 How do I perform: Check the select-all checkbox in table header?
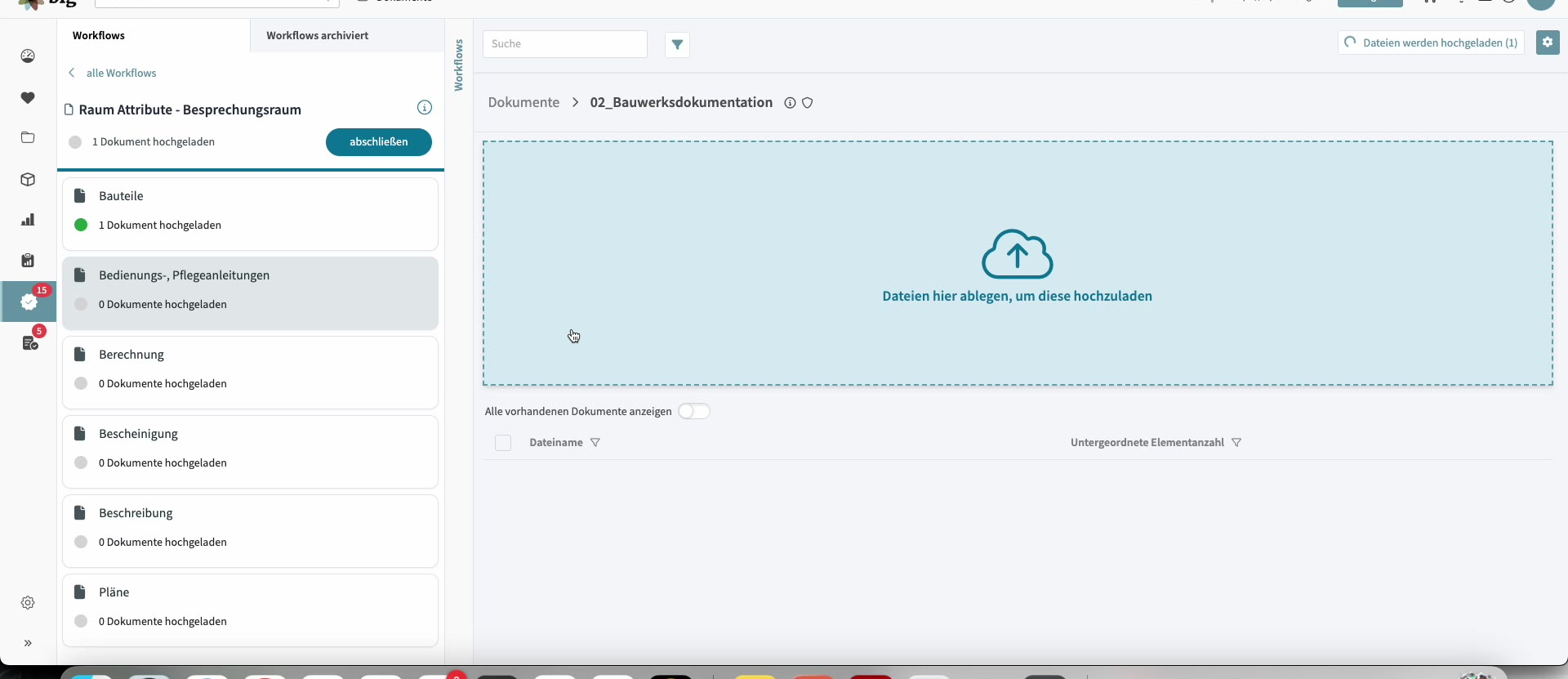503,443
